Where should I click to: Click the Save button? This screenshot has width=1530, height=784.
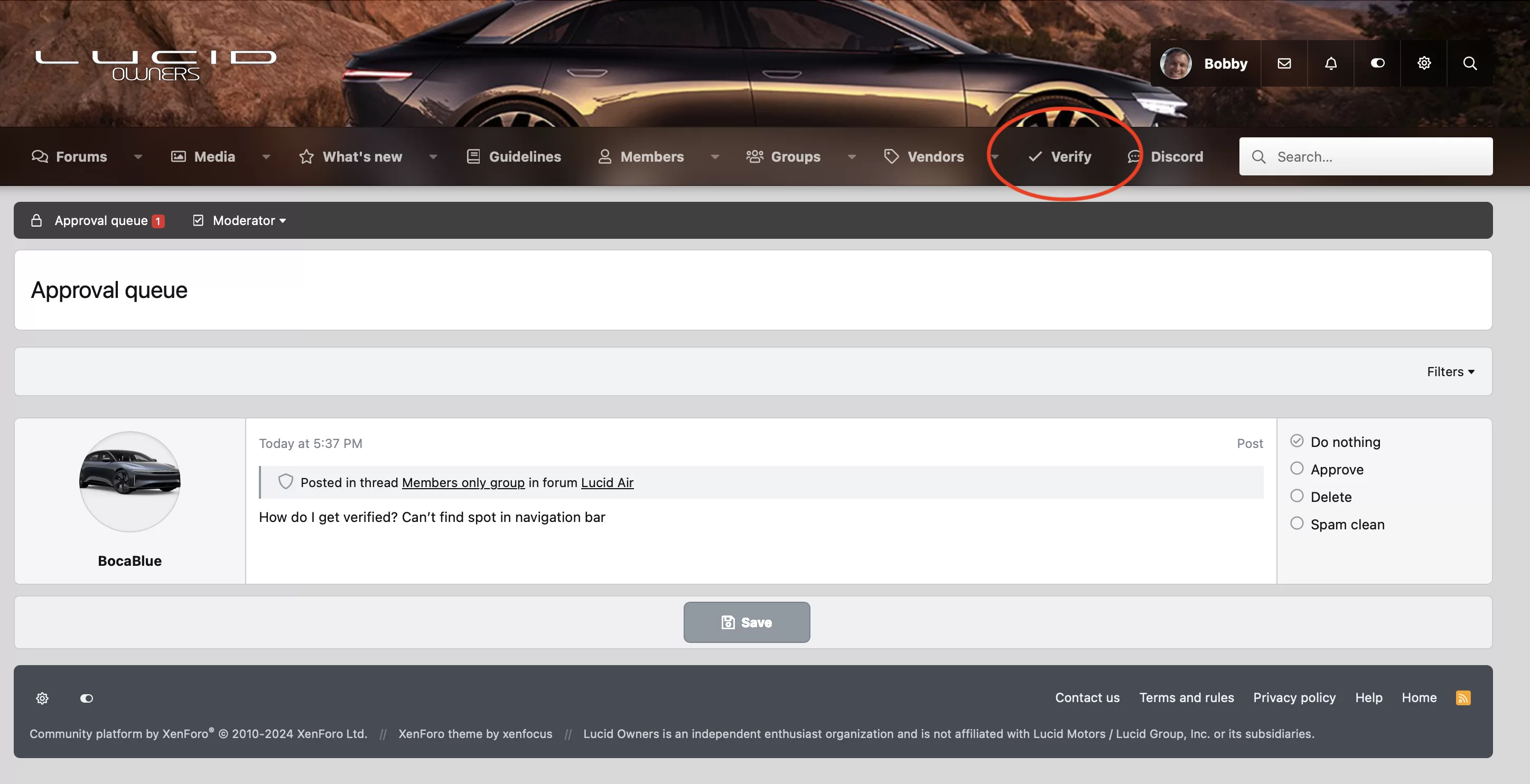[x=747, y=622]
